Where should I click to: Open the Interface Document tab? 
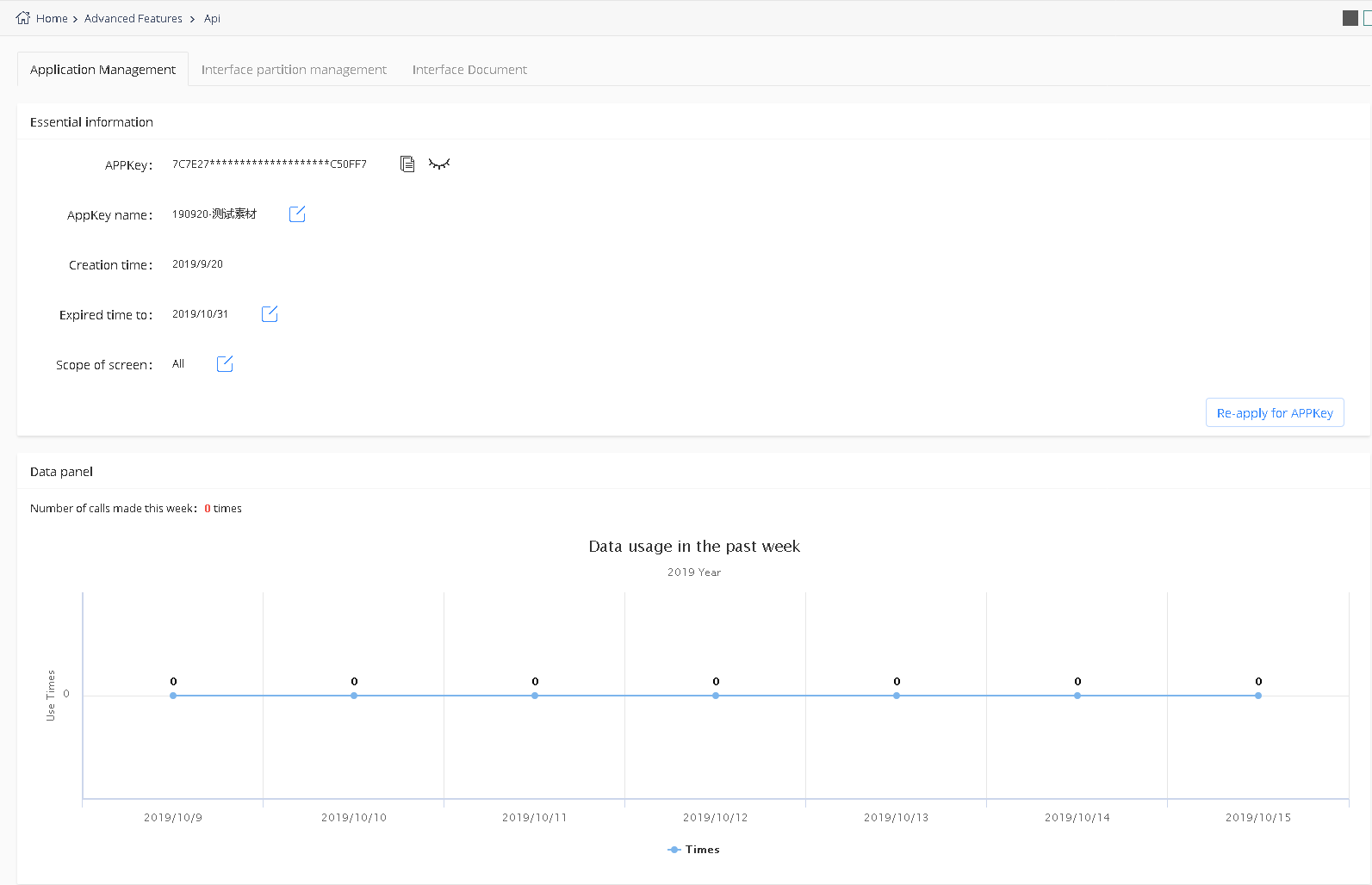(x=469, y=70)
